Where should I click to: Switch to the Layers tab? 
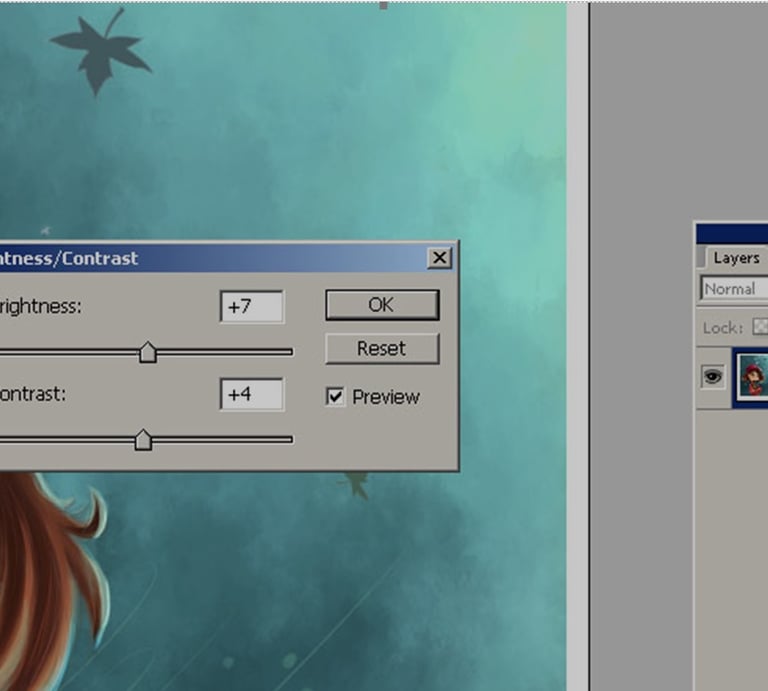[736, 258]
